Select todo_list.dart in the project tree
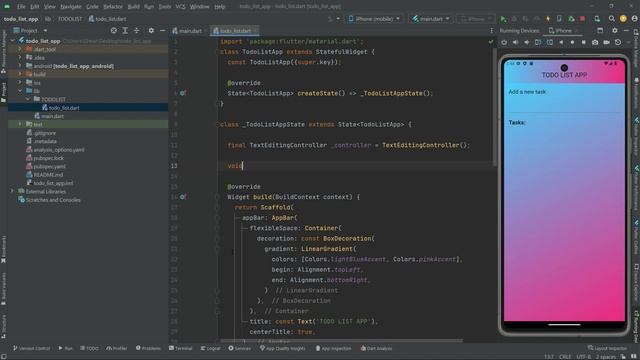 (x=64, y=108)
